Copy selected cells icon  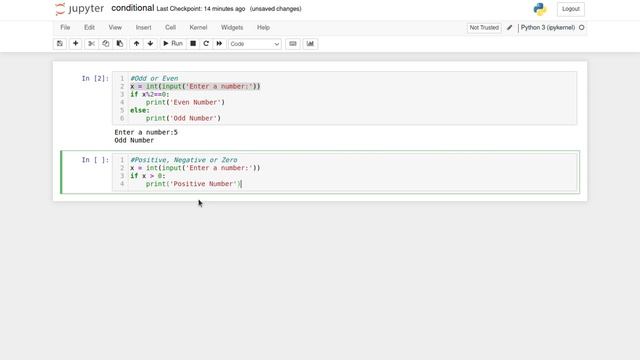click(106, 44)
